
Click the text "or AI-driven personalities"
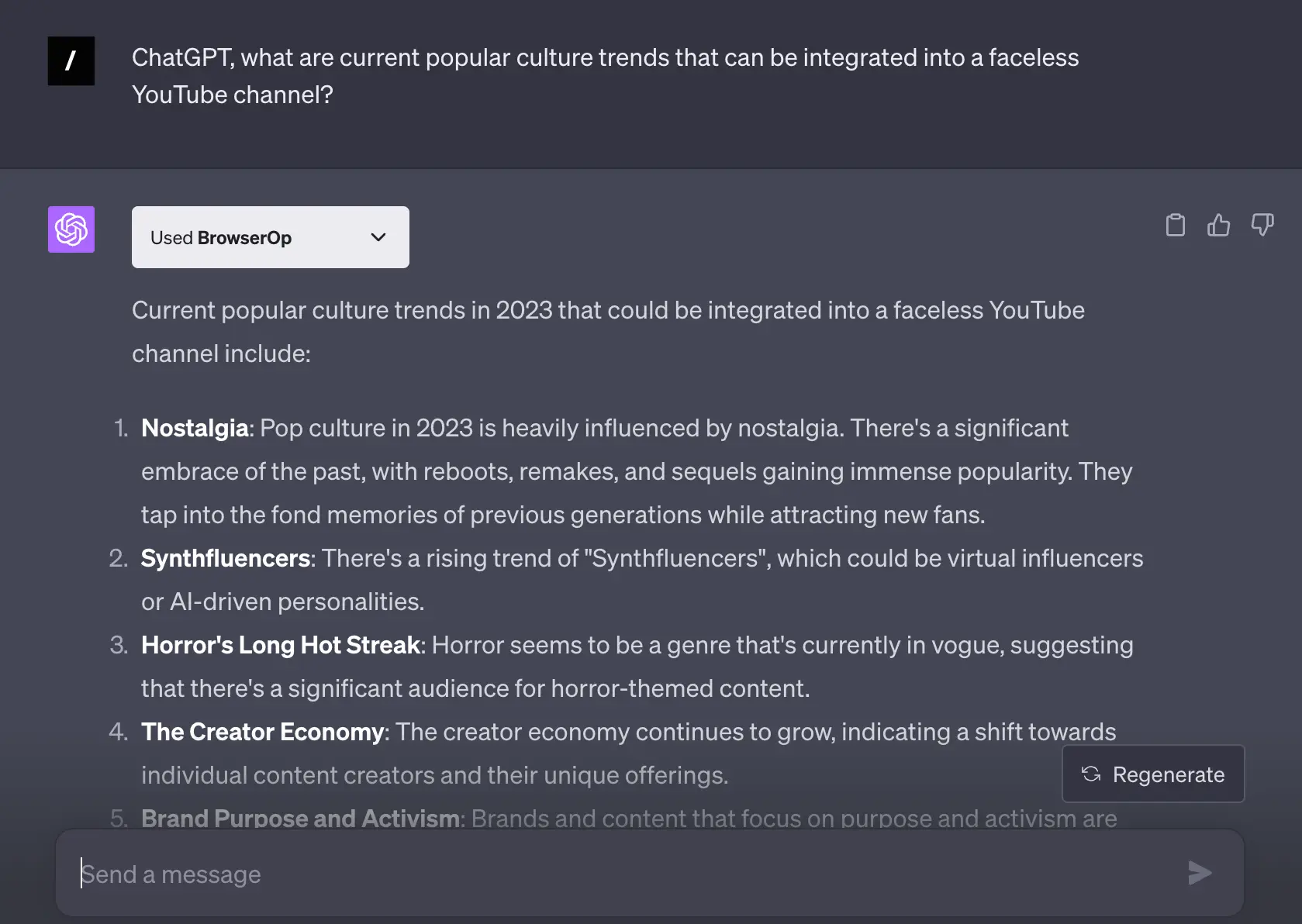click(x=282, y=602)
